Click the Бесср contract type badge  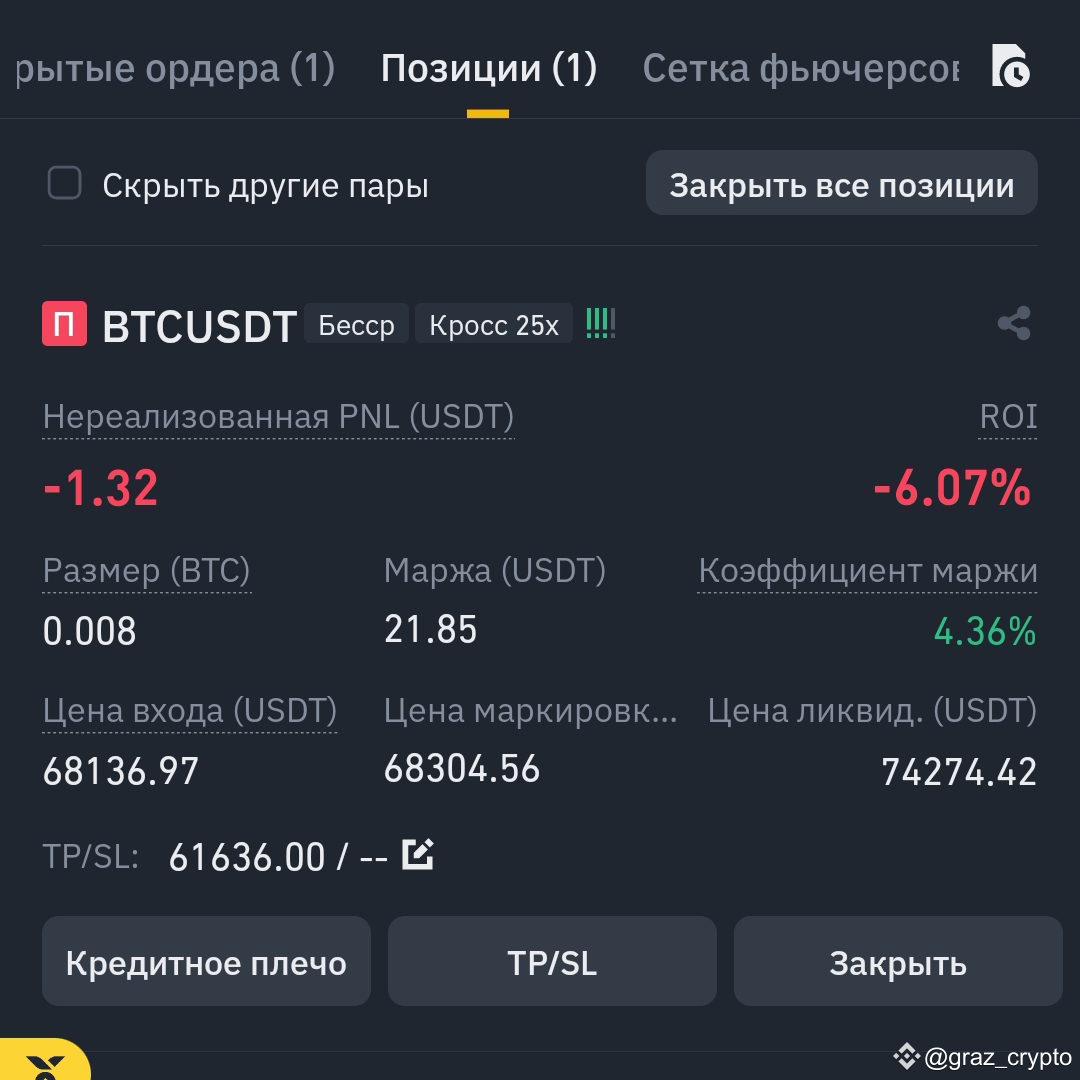[x=356, y=323]
